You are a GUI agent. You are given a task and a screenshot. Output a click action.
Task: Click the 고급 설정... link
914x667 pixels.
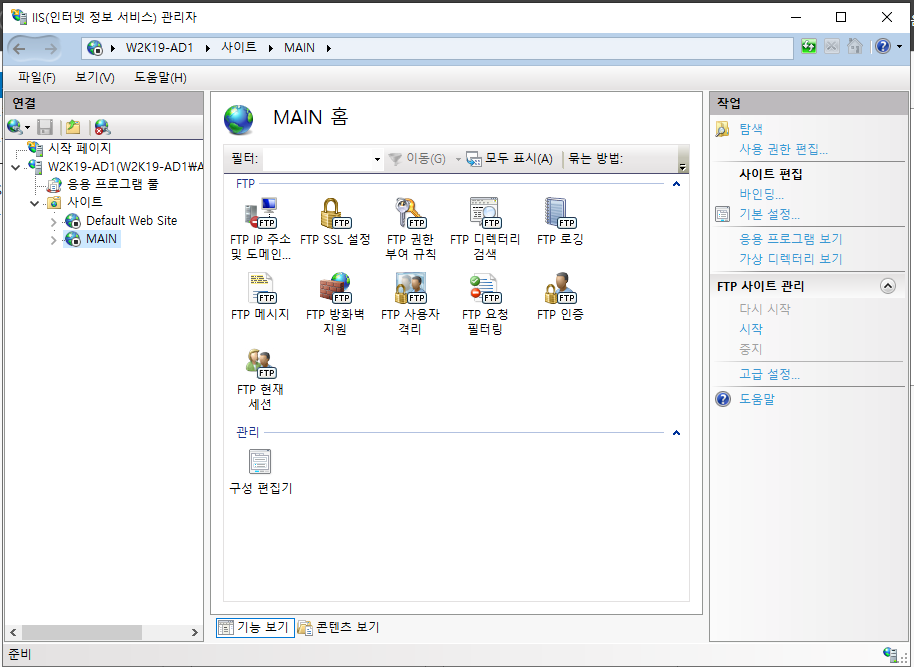[x=769, y=374]
